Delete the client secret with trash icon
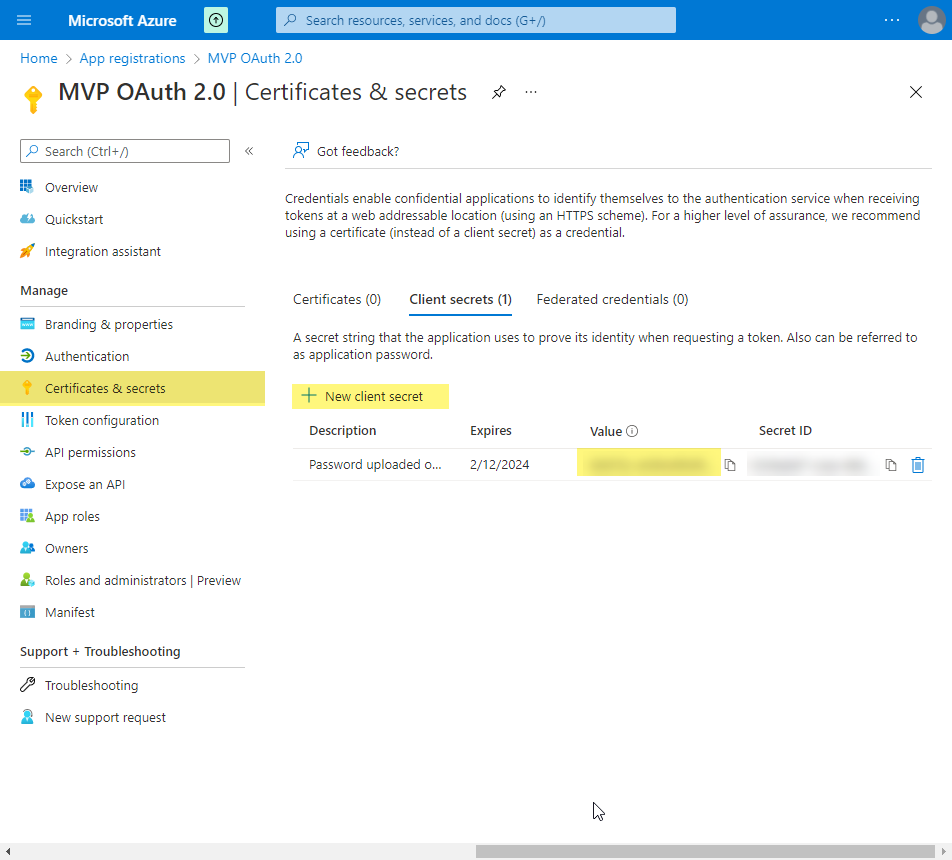 point(918,465)
